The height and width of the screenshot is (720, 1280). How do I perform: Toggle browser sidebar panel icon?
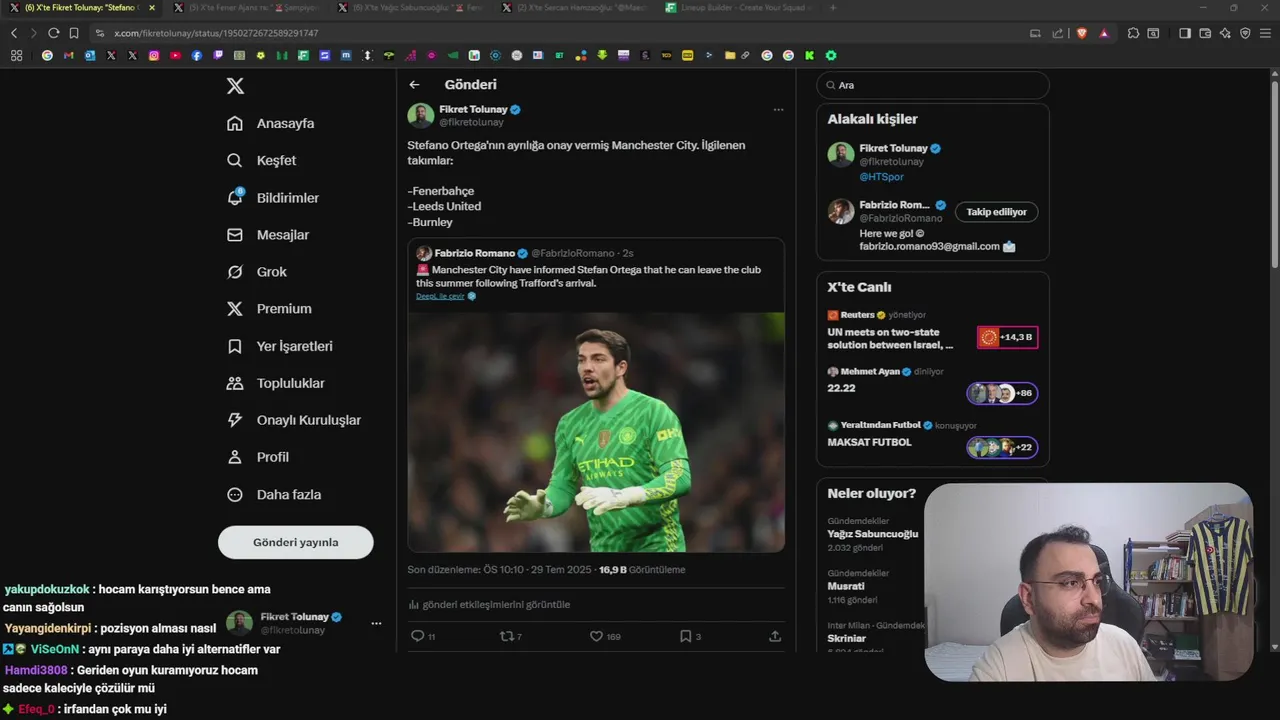point(1185,33)
